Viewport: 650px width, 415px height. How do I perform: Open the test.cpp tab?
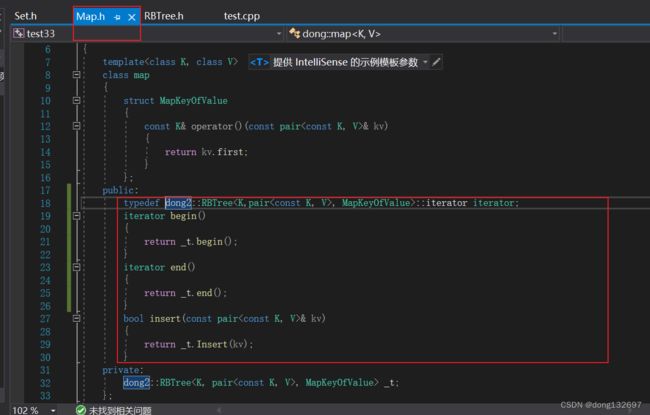point(242,16)
